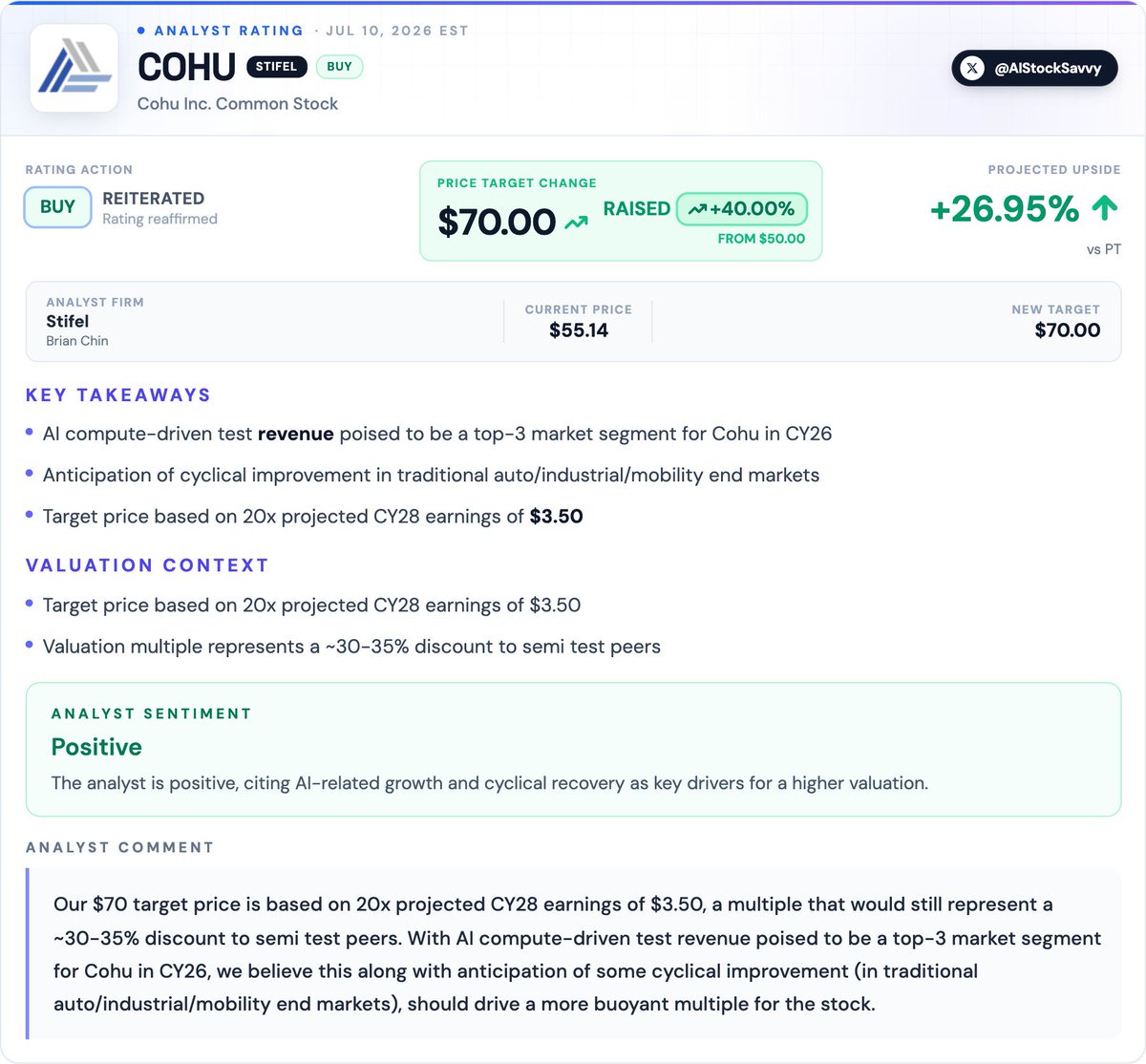Select the STIFEL dark pill tag
1146x1064 pixels.
coord(276,67)
